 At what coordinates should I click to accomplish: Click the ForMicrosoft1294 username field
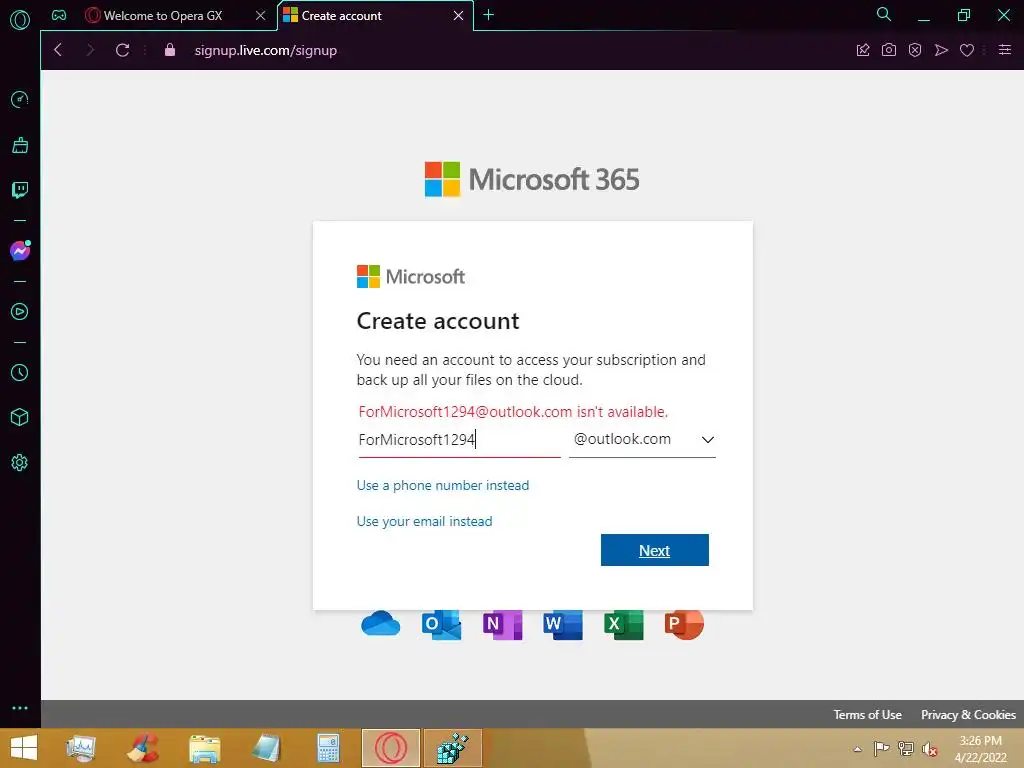pyautogui.click(x=459, y=440)
